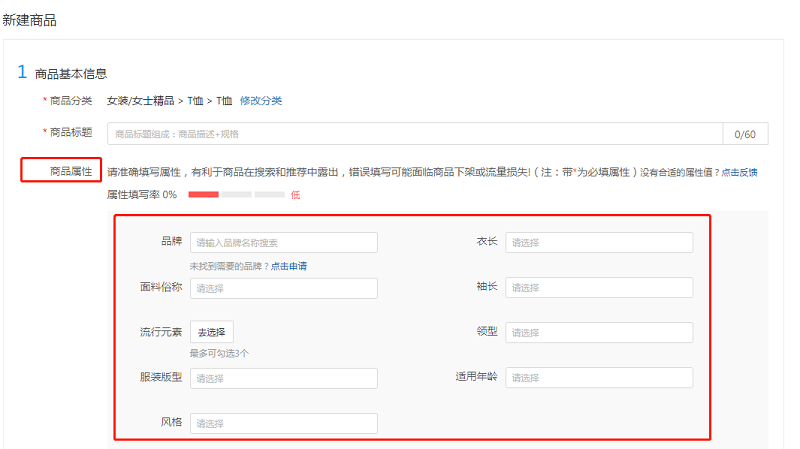800x449 pixels.
Task: Open the 袖长 dropdown selector
Action: click(599, 287)
